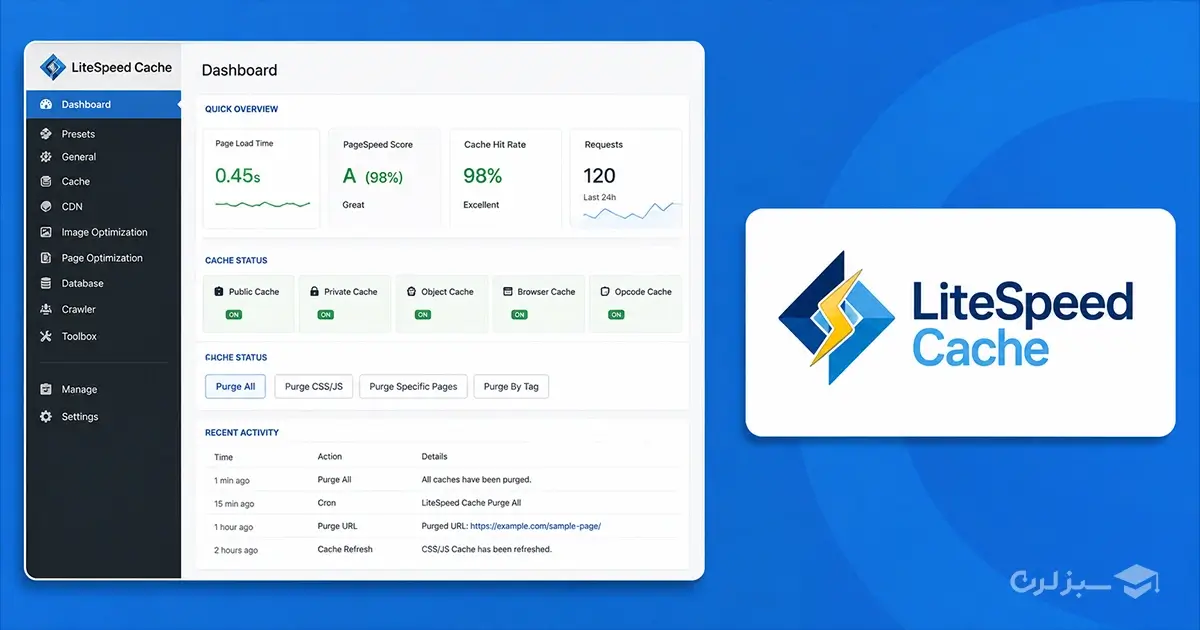
Task: Click the Cache Hit Rate 98% value
Action: pos(482,176)
